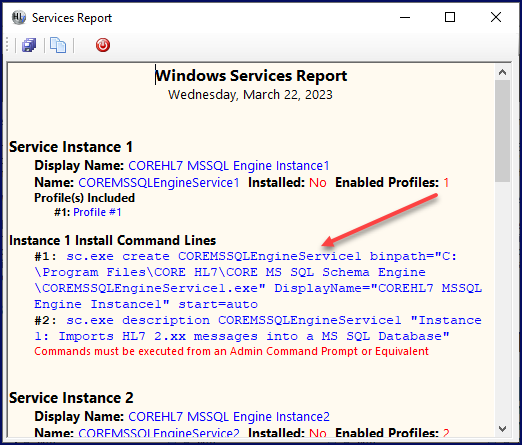
Task: Click the copy report toolbar icon
Action: (x=58, y=45)
